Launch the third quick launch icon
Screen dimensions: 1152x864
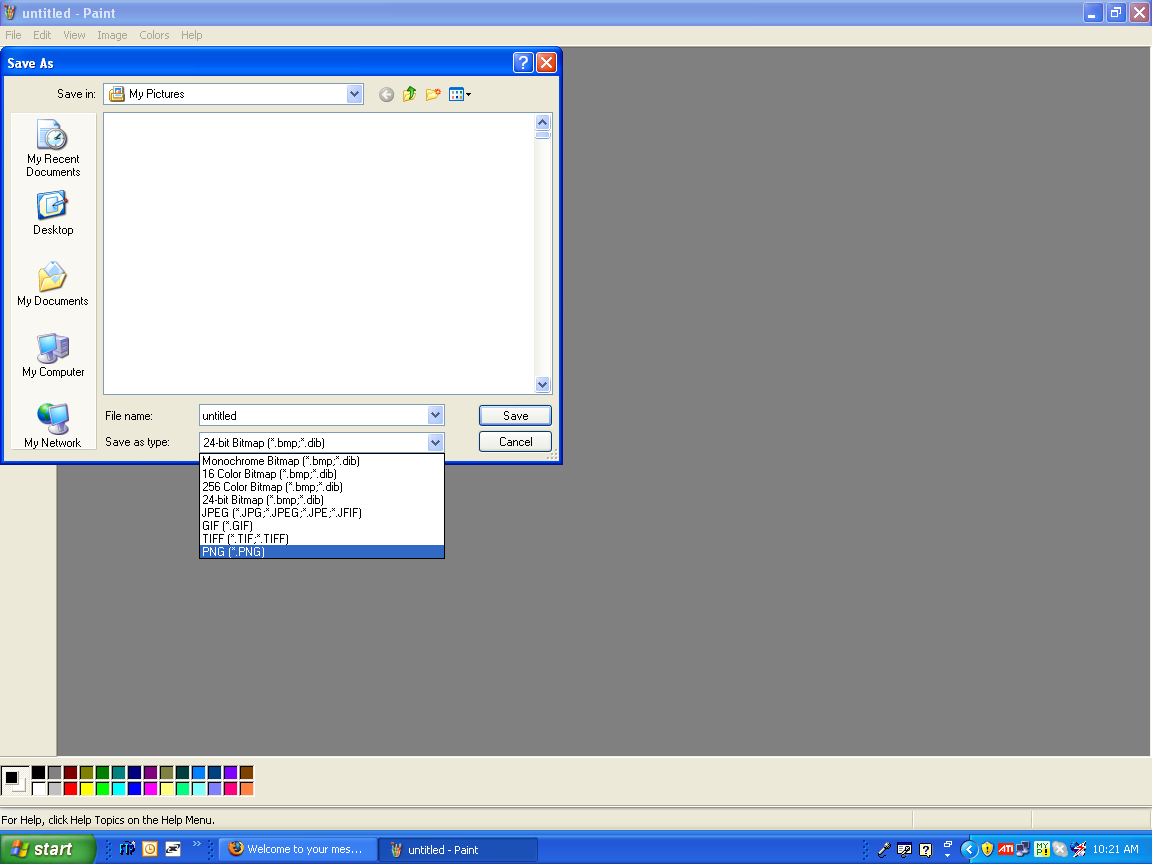pyautogui.click(x=173, y=849)
